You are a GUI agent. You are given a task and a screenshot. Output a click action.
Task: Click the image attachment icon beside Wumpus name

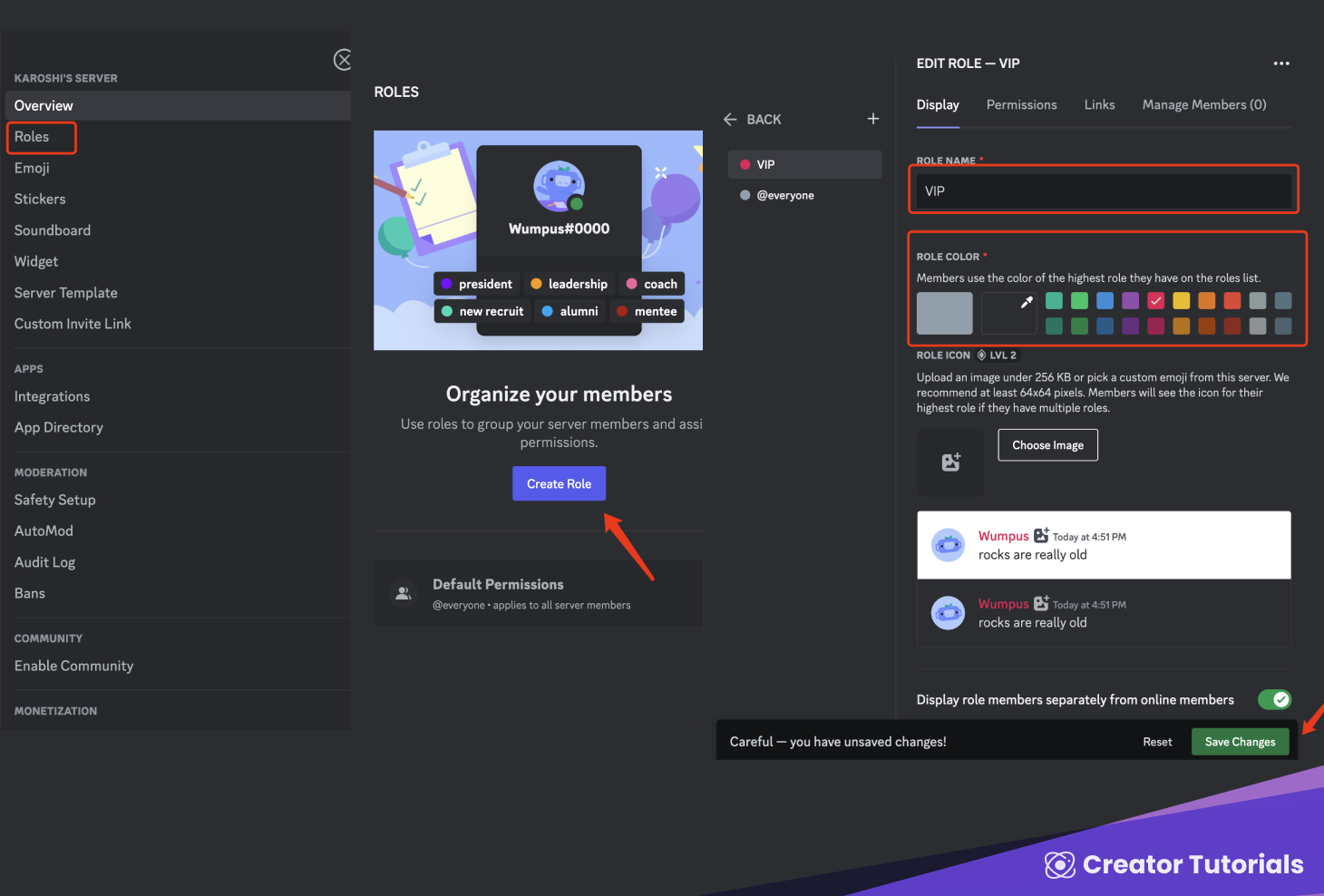(1040, 535)
